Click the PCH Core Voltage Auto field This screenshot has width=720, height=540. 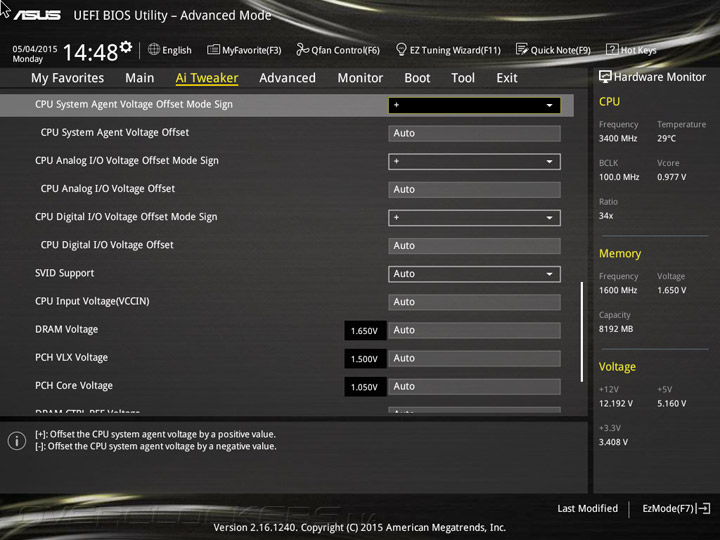pyautogui.click(x=474, y=387)
